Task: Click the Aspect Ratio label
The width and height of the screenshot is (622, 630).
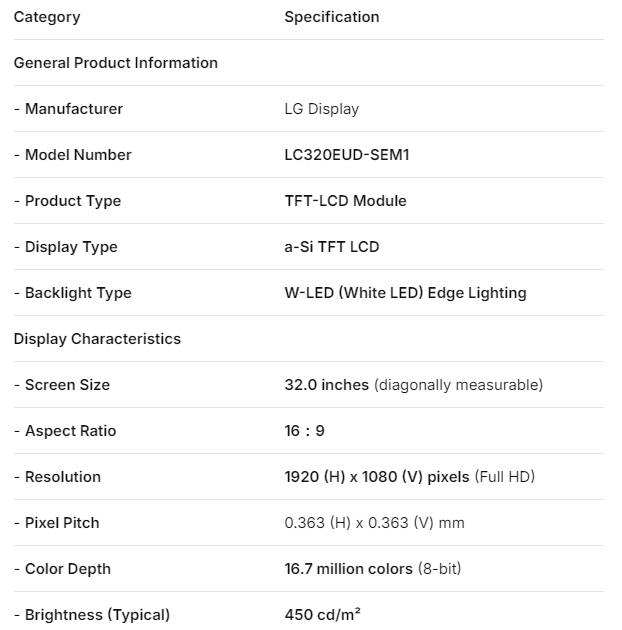Action: point(65,431)
